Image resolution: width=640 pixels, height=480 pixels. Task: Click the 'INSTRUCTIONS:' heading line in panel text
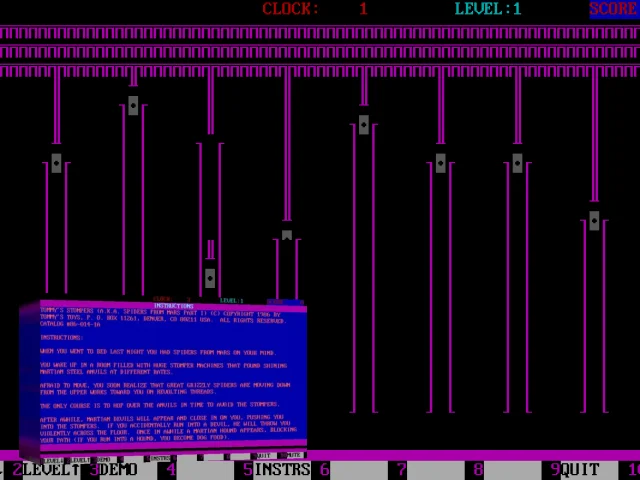(62, 338)
